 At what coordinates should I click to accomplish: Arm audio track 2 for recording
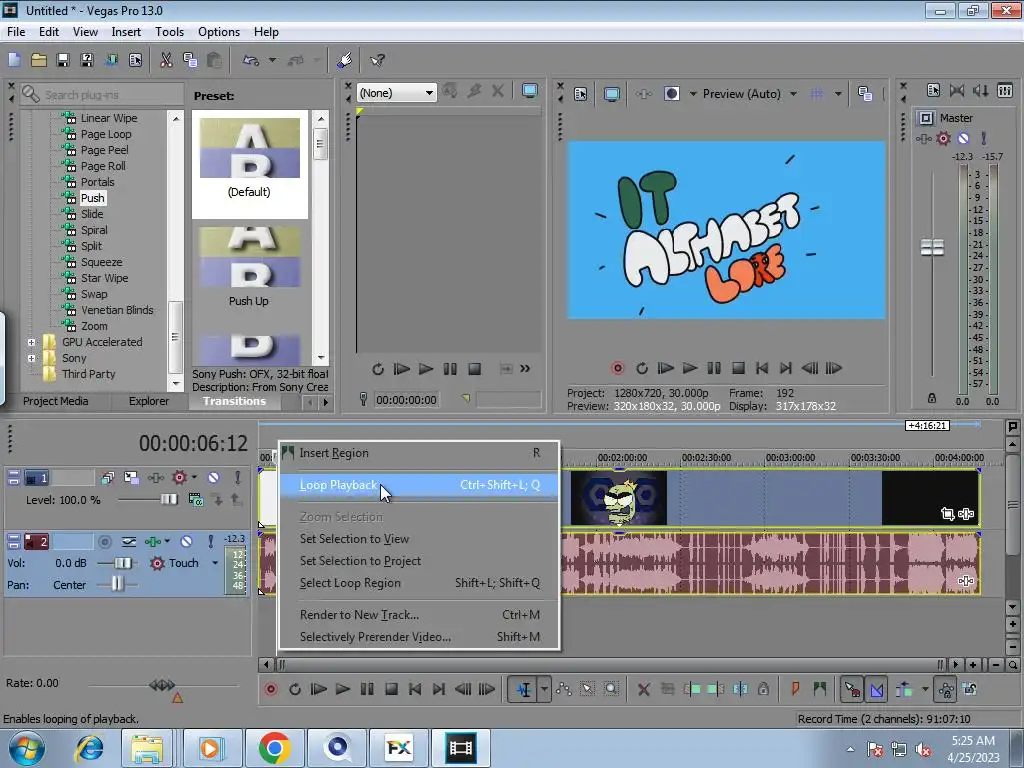tap(104, 541)
